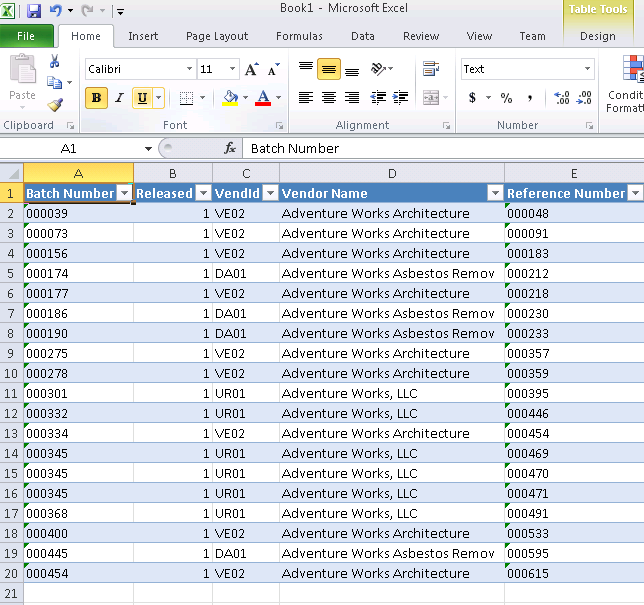Click Top Align icon
The height and width of the screenshot is (605, 644).
(306, 69)
